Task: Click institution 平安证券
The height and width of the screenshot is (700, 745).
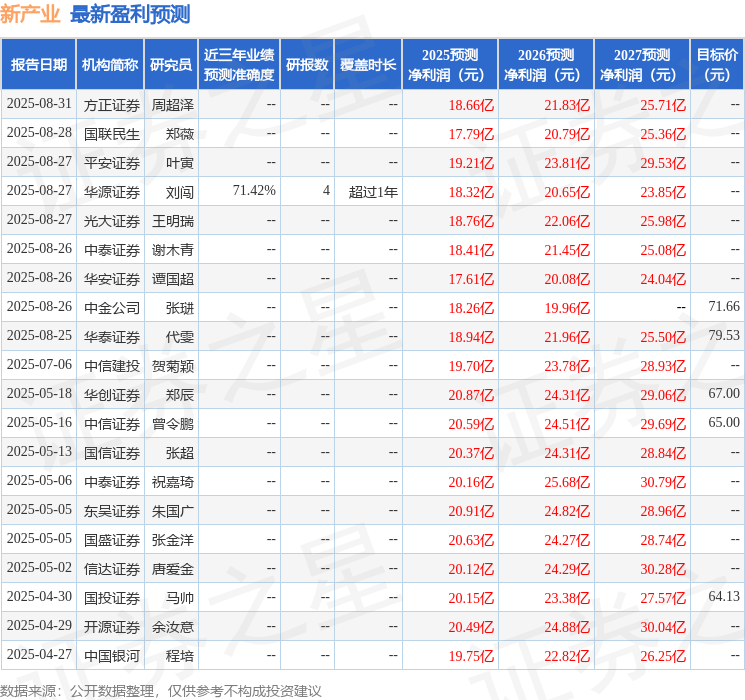Action: (x=112, y=163)
